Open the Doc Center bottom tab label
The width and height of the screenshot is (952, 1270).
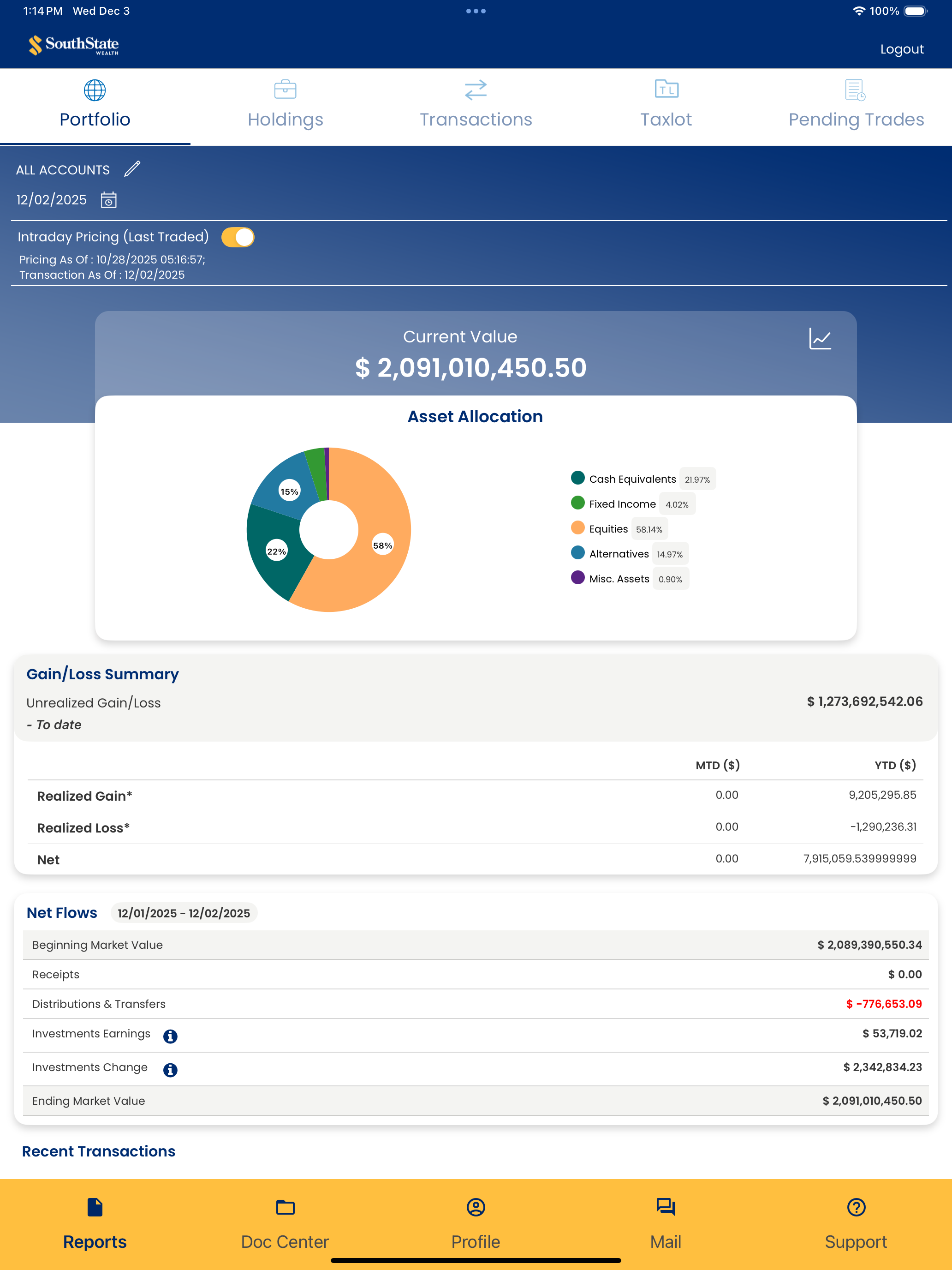click(x=285, y=1242)
